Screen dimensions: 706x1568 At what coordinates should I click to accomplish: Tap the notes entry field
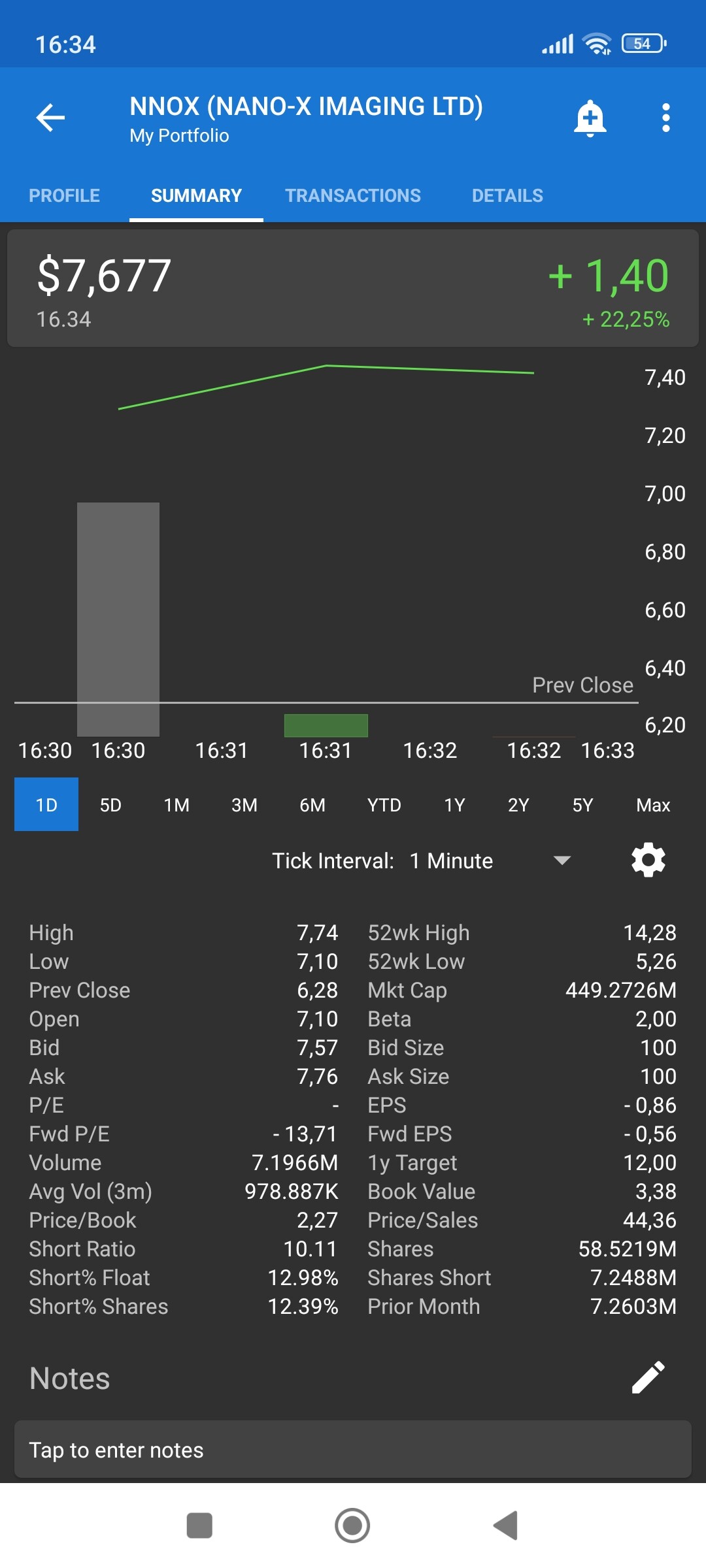pyautogui.click(x=353, y=1450)
